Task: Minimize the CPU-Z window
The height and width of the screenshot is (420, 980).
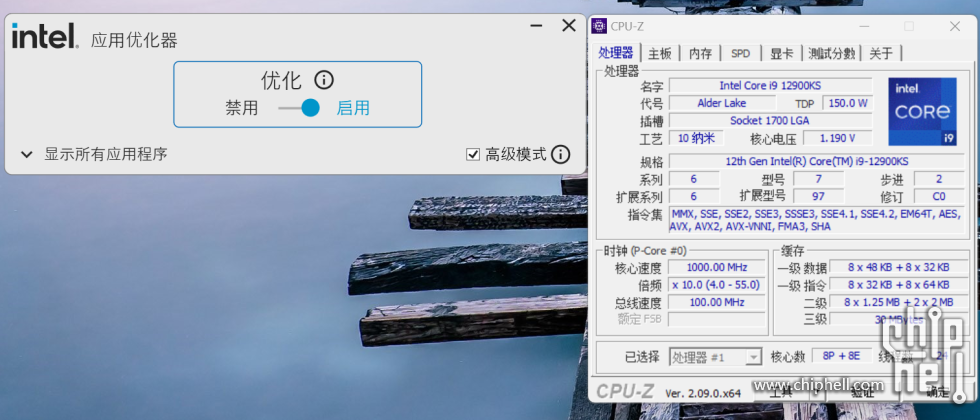Action: (864, 26)
